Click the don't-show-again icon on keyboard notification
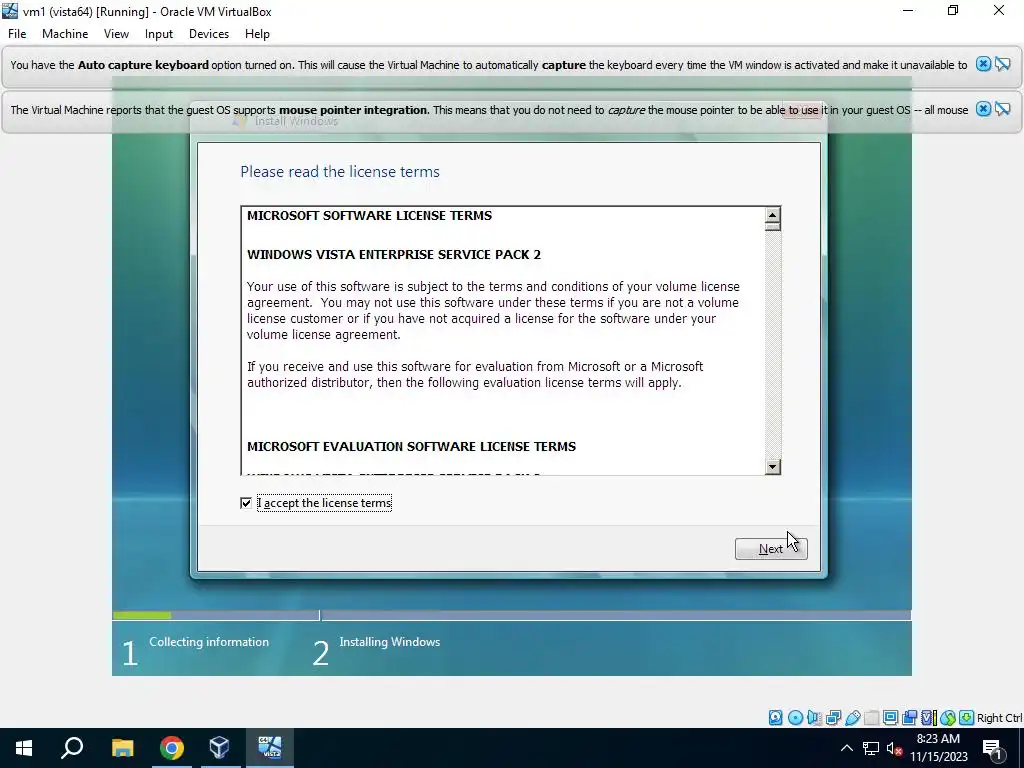This screenshot has height=768, width=1024. coord(1002,64)
